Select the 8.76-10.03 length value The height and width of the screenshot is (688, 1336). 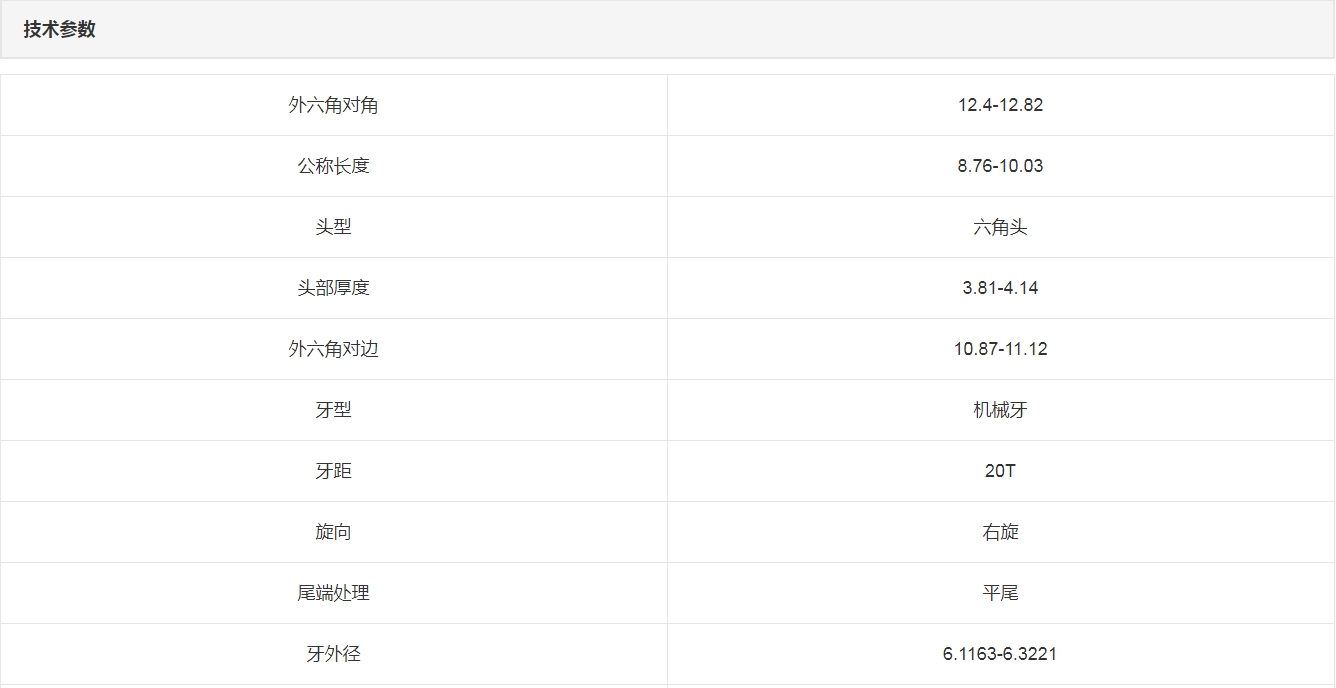point(1000,166)
